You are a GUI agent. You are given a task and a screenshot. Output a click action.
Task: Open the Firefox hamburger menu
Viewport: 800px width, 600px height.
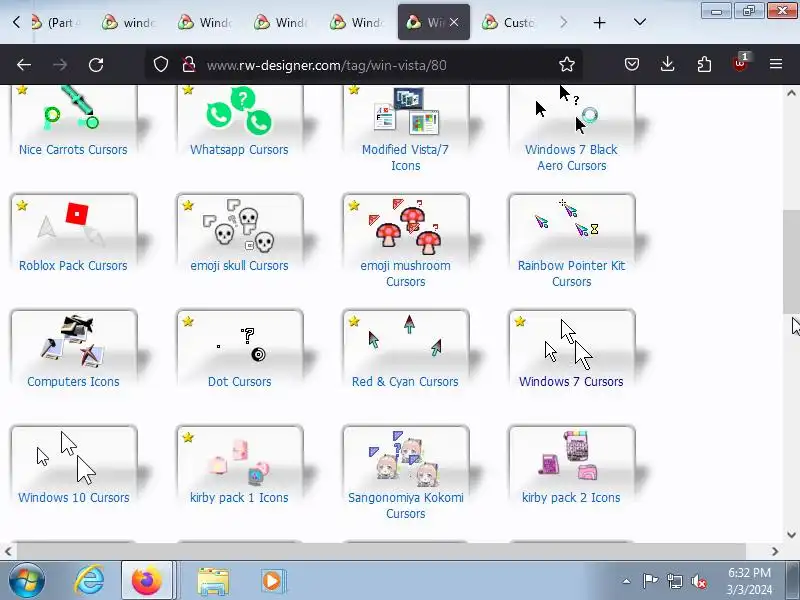tap(776, 64)
